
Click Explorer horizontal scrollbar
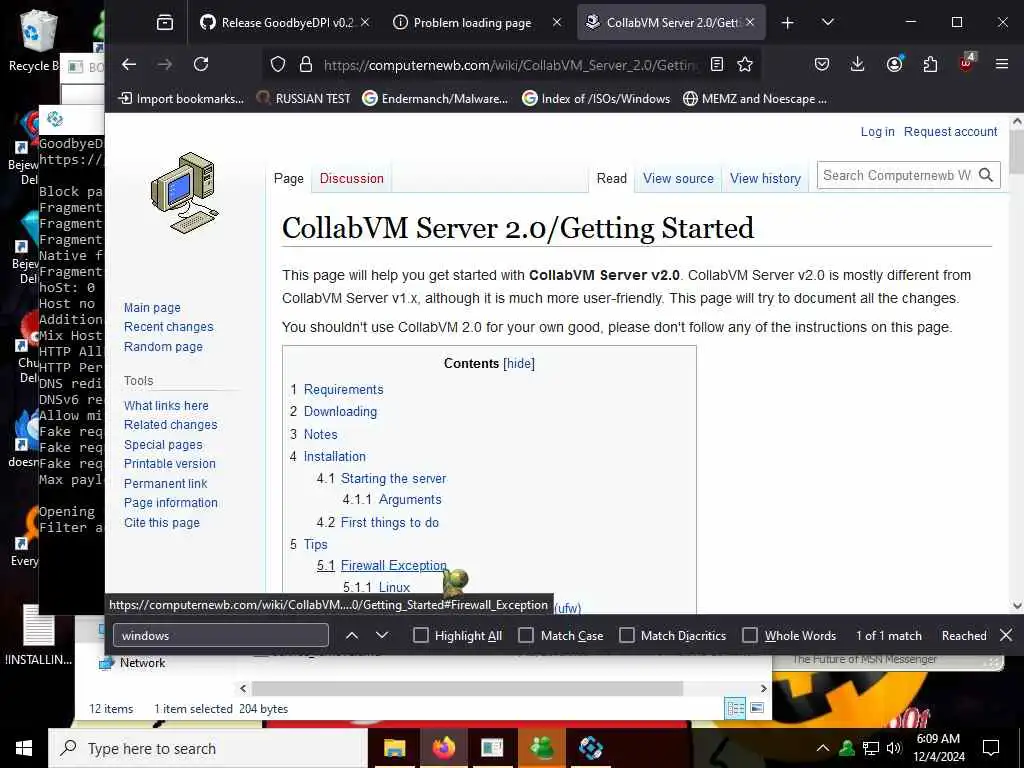[x=468, y=688]
